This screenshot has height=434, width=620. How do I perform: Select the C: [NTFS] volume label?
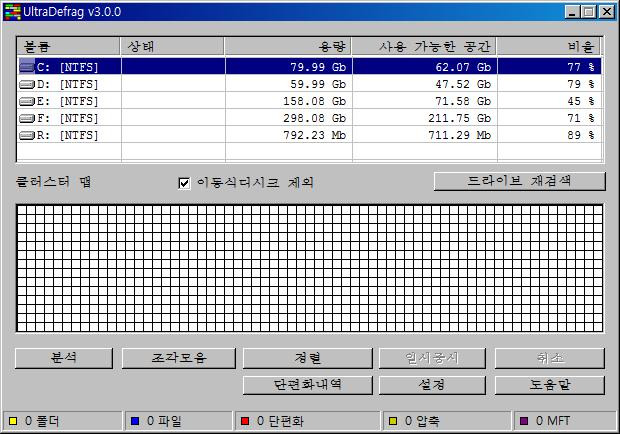tap(67, 67)
